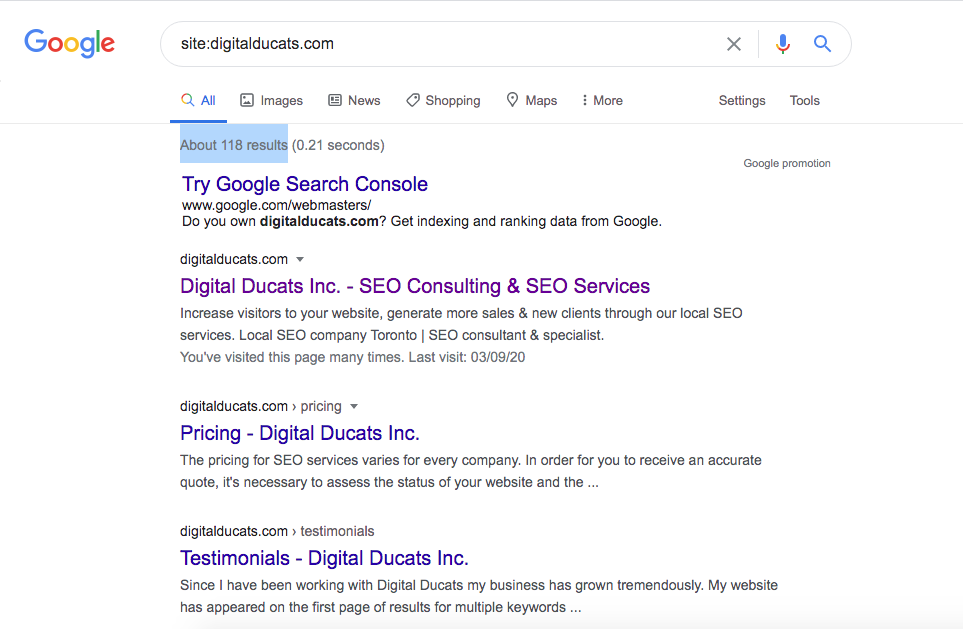Submit search using the magnifier icon

(x=822, y=44)
